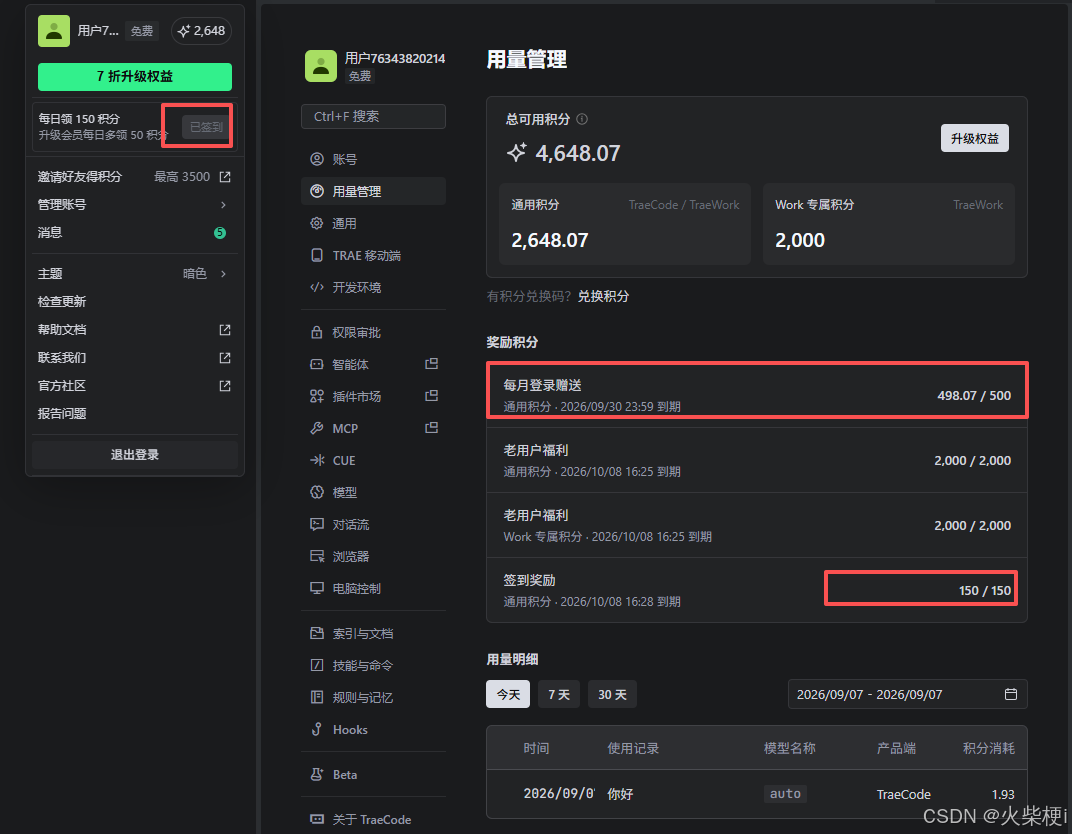Open the 浏览器 icon
Image resolution: width=1072 pixels, height=834 pixels.
coord(317,556)
